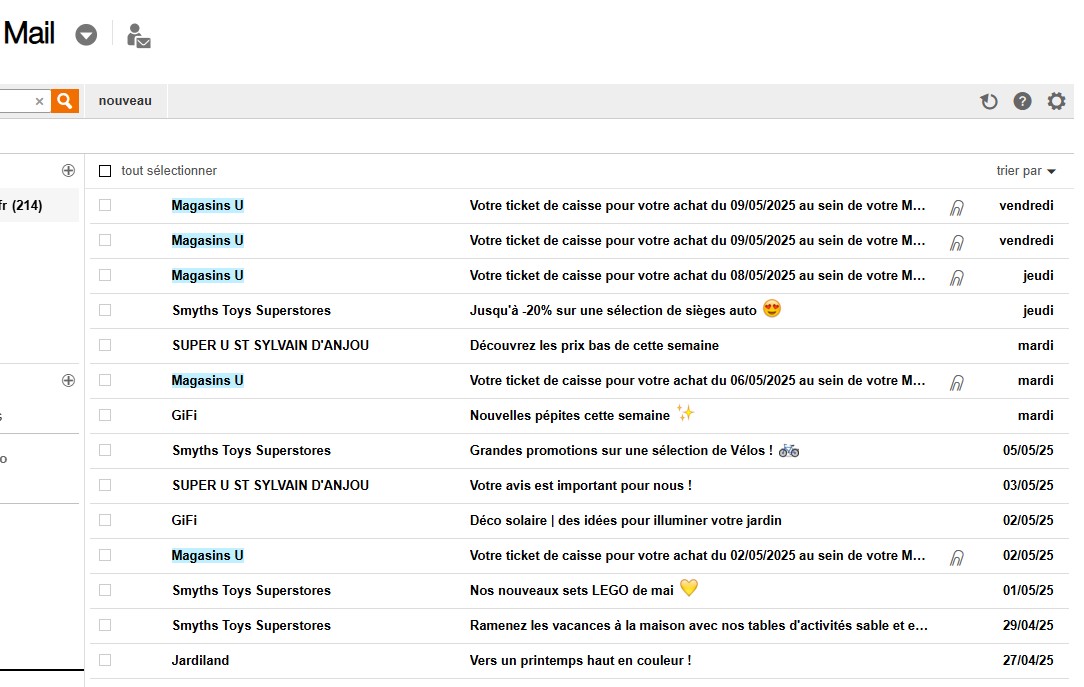
Task: Open Nos nouveaux sets LEGO de mai email
Action: point(572,590)
